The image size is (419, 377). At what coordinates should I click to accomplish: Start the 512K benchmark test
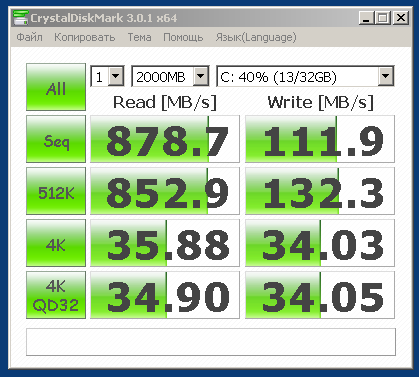click(56, 191)
